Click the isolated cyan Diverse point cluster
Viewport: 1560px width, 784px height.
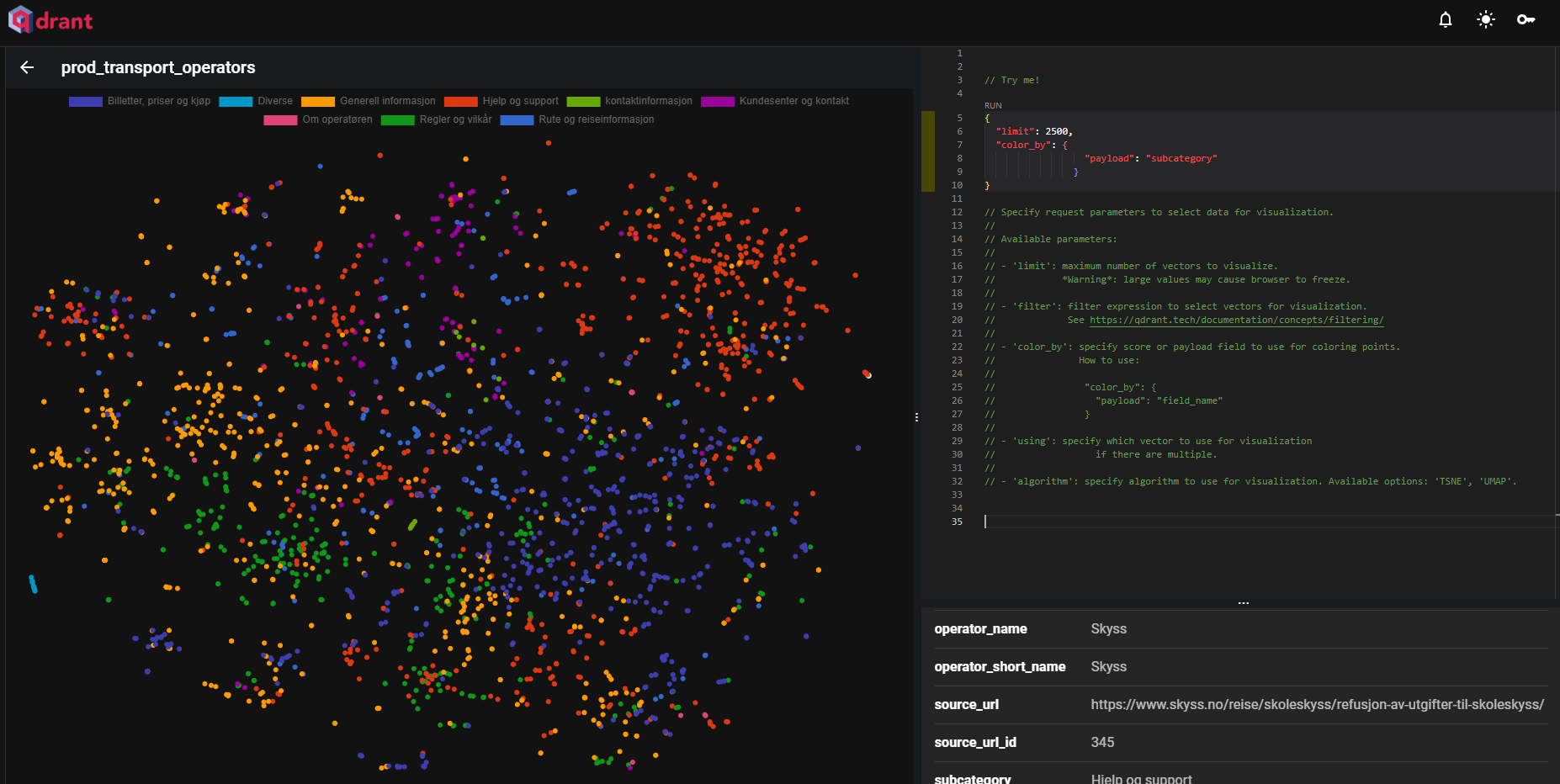pyautogui.click(x=33, y=584)
